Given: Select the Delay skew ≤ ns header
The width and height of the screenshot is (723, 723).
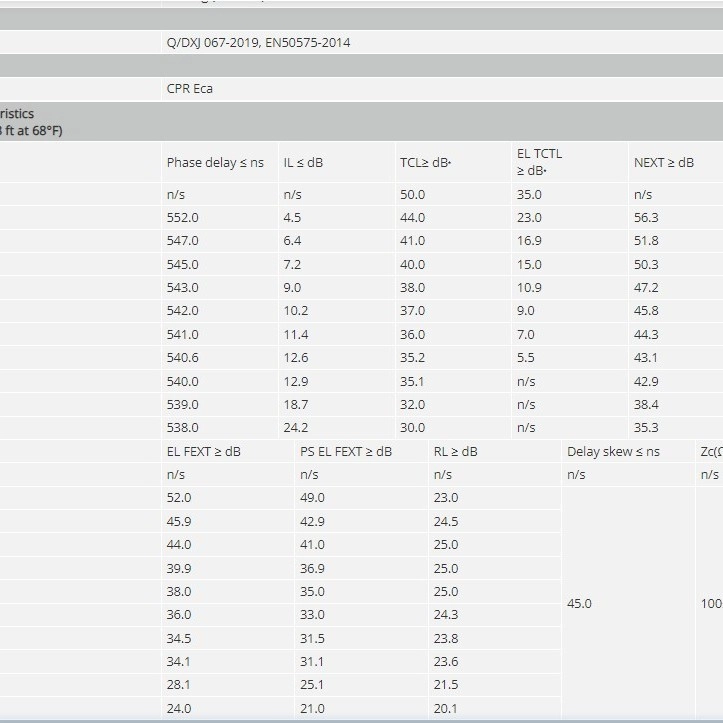Looking at the screenshot, I should coord(613,452).
